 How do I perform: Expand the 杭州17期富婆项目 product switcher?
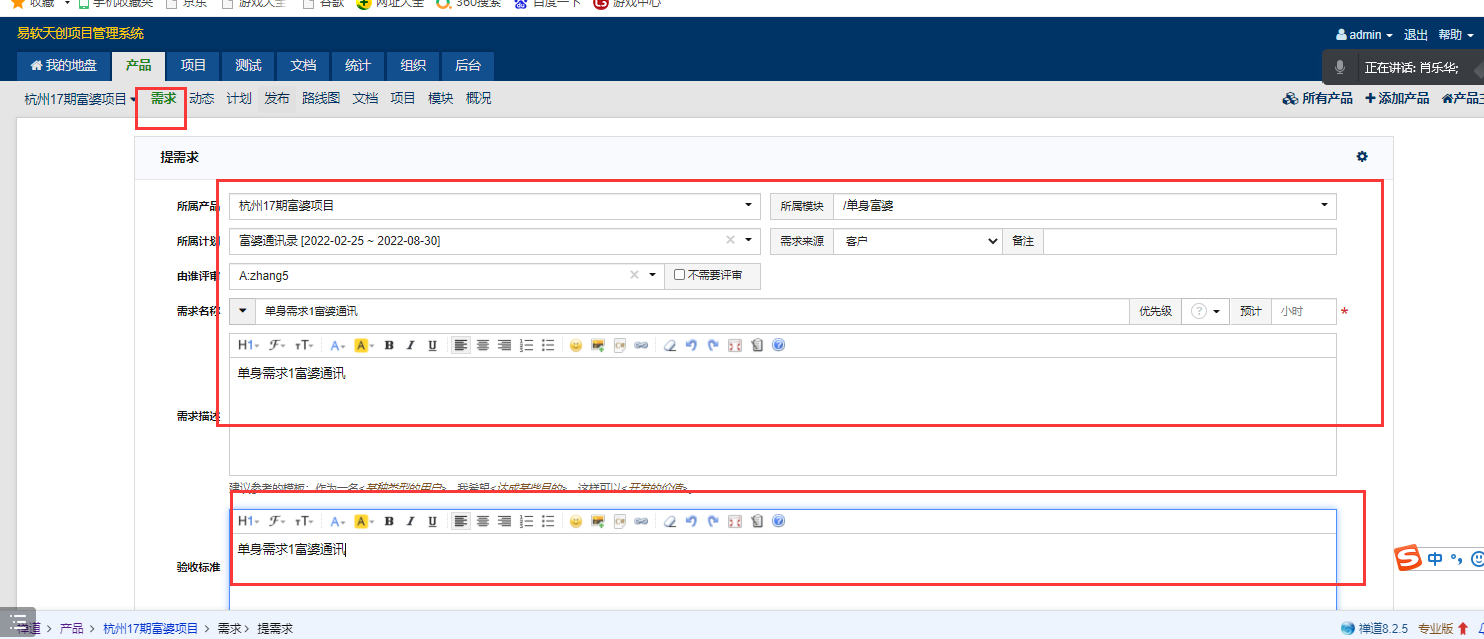[80, 99]
